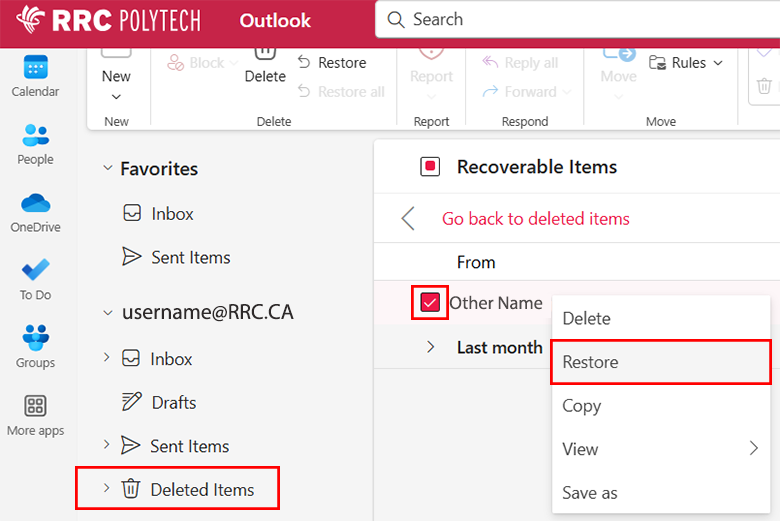Click Go back to deleted items link

536,219
